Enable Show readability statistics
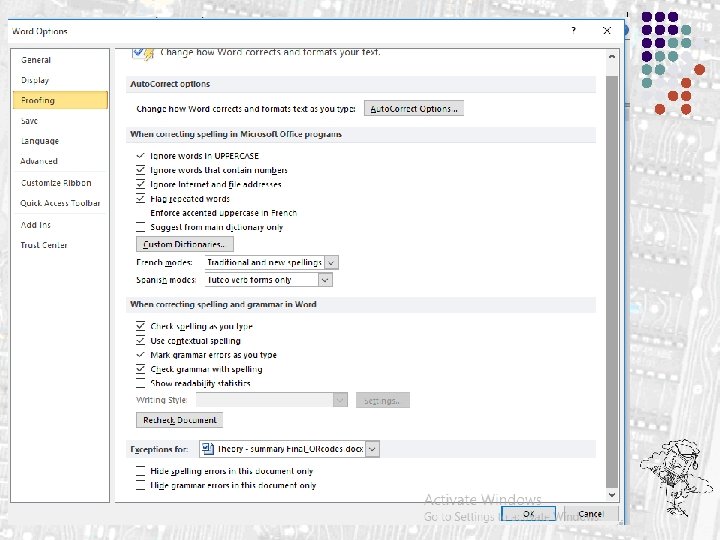Viewport: 720px width, 540px height. point(141,383)
